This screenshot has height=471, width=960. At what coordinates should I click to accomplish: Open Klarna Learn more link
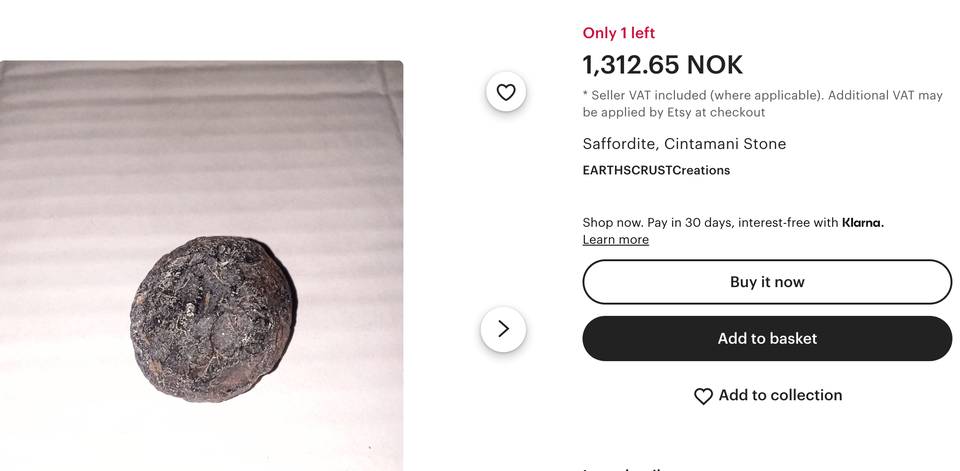(x=615, y=240)
